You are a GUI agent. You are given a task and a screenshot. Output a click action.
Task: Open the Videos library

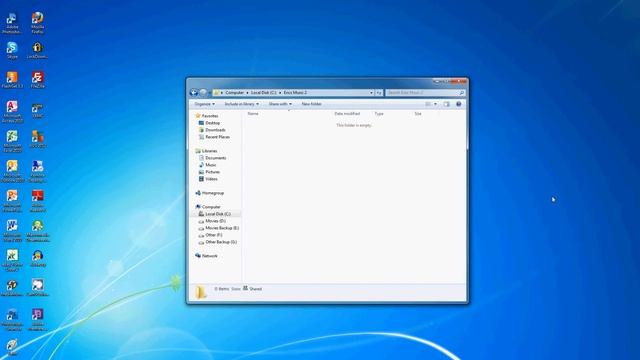[x=208, y=179]
